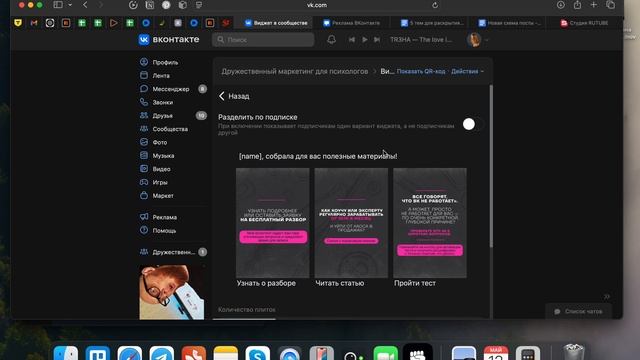Click the notifications bell icon
This screenshot has height=360, width=640.
click(x=331, y=40)
